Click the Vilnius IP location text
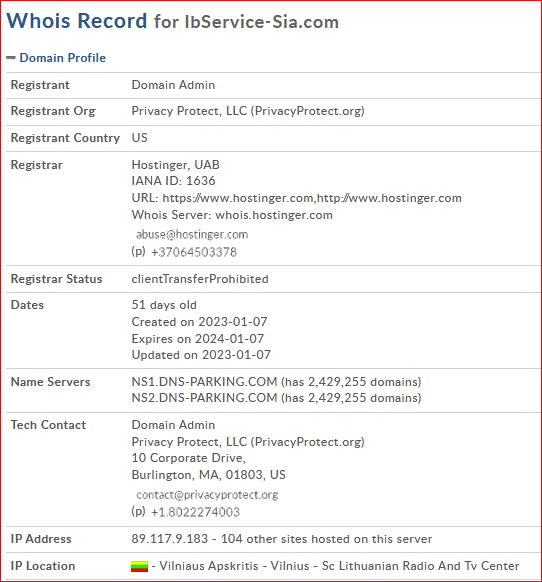The image size is (542, 582). (290, 566)
